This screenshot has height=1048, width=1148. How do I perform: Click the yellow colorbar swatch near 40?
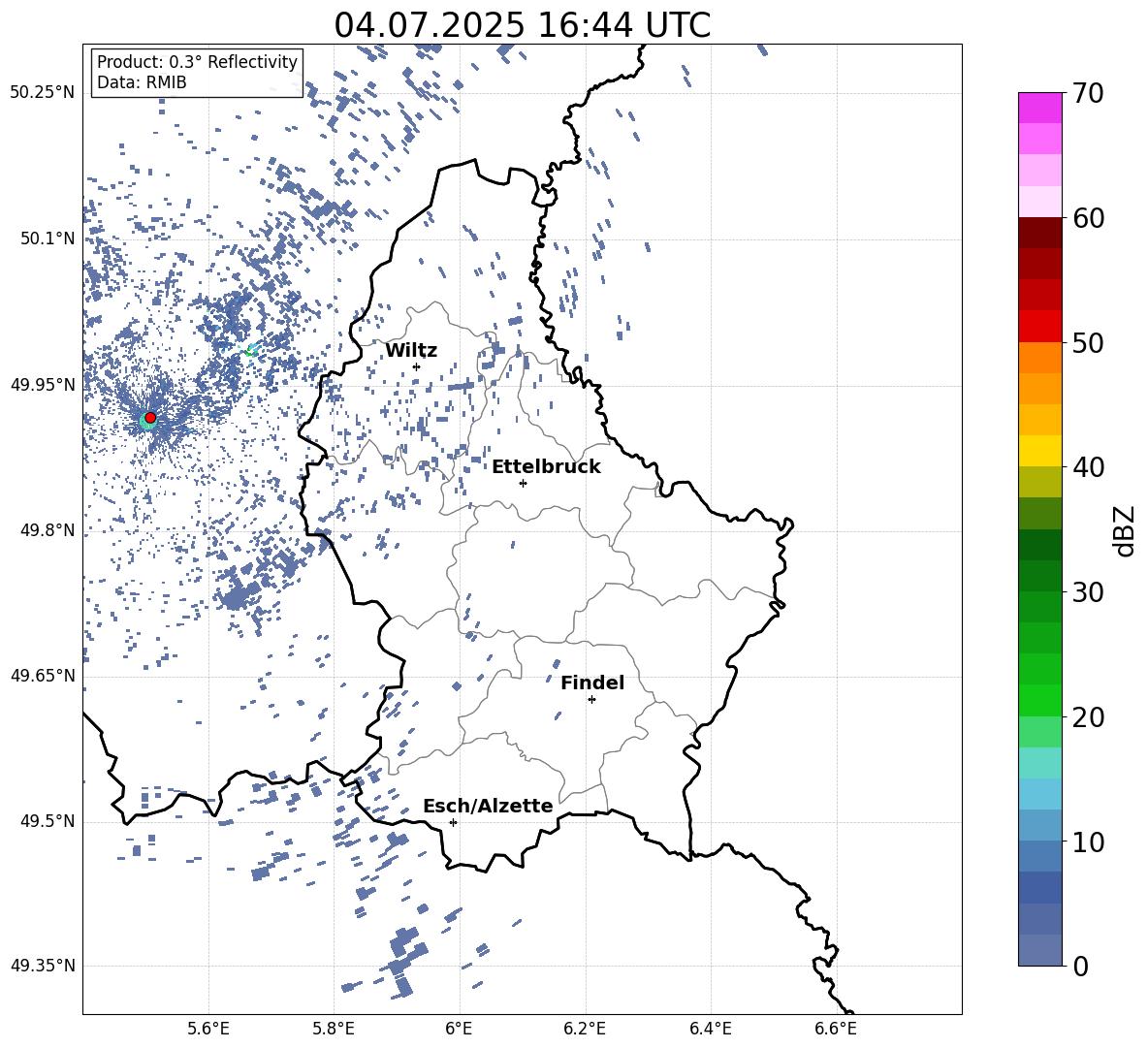[1039, 451]
